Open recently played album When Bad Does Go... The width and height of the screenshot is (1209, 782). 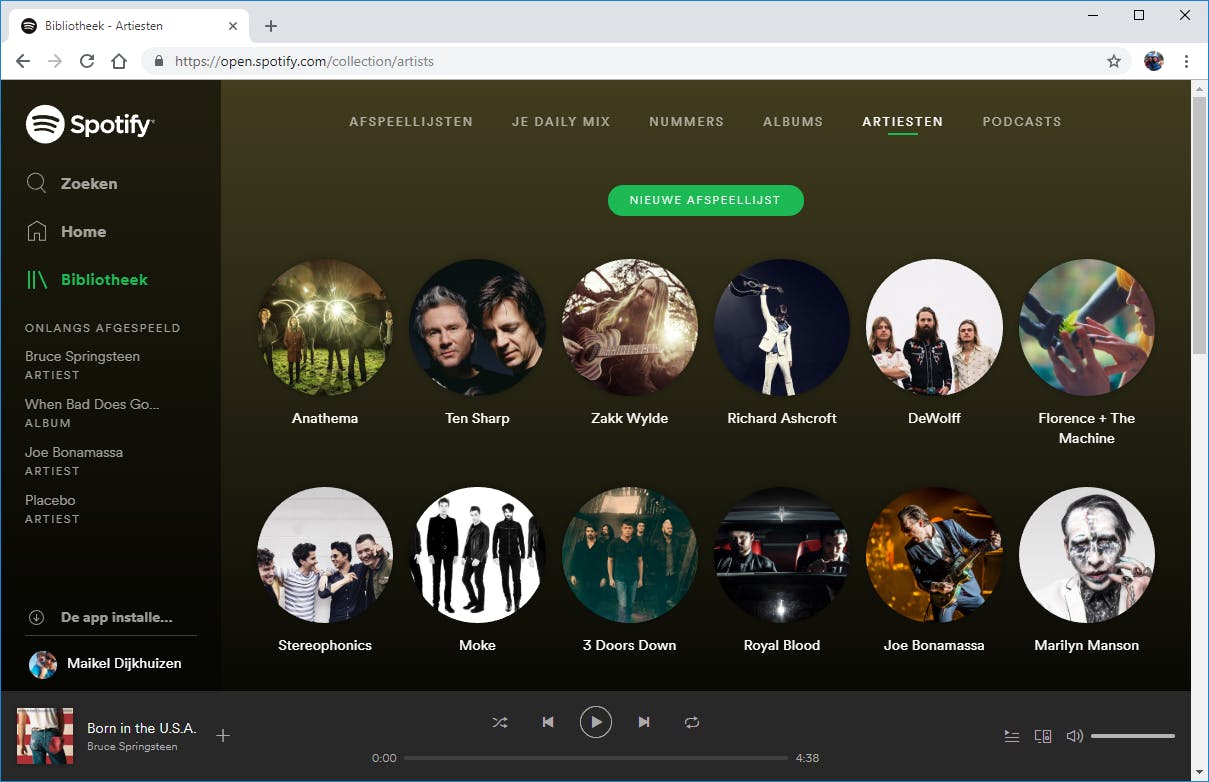pyautogui.click(x=92, y=404)
